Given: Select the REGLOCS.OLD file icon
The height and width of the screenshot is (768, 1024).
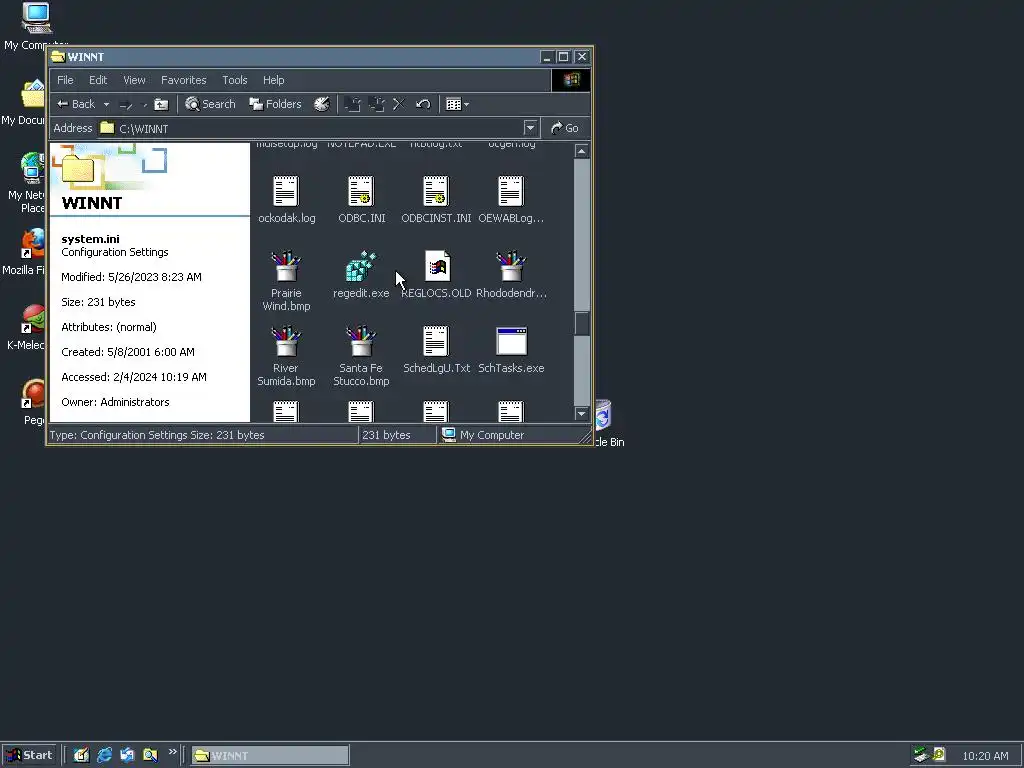Looking at the screenshot, I should (x=437, y=266).
